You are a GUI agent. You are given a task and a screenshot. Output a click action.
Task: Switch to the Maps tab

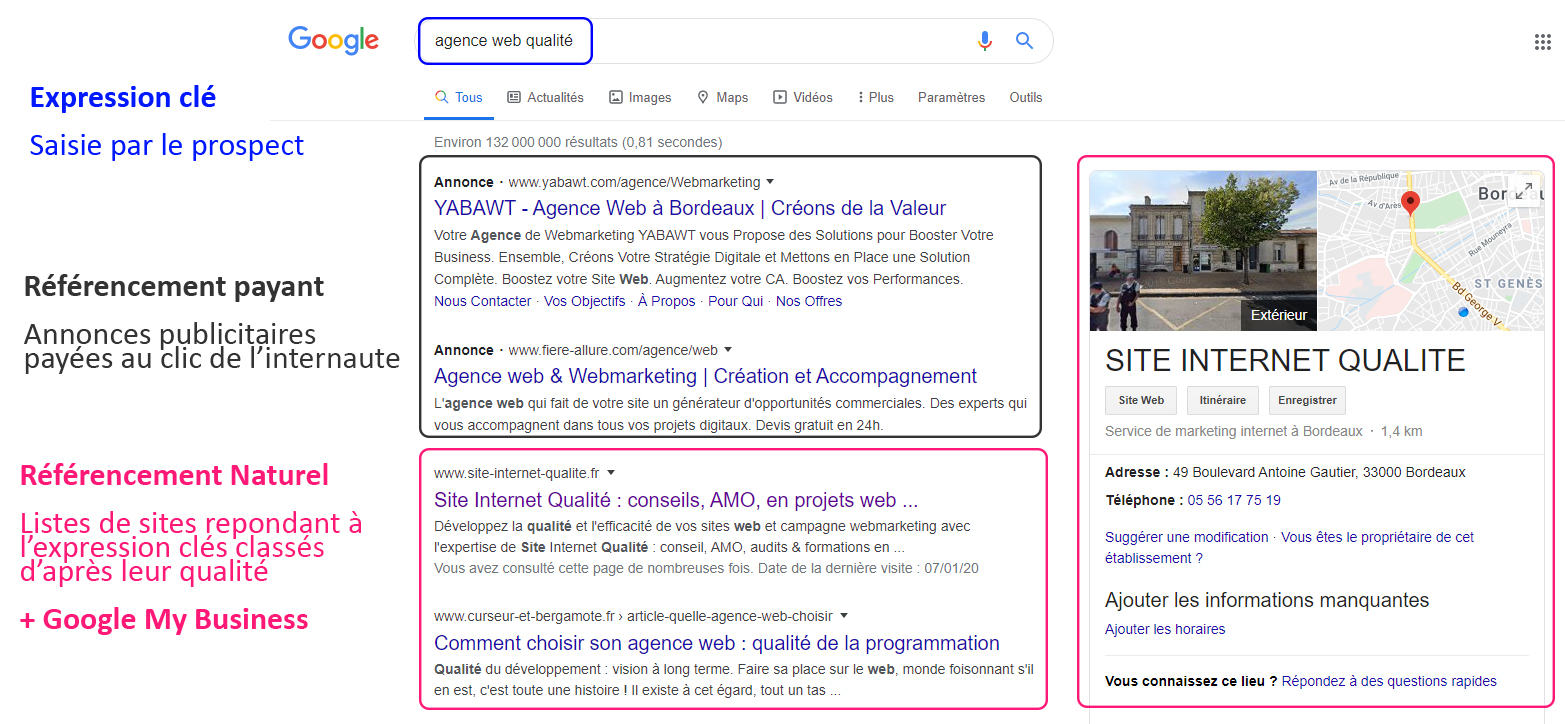point(722,97)
